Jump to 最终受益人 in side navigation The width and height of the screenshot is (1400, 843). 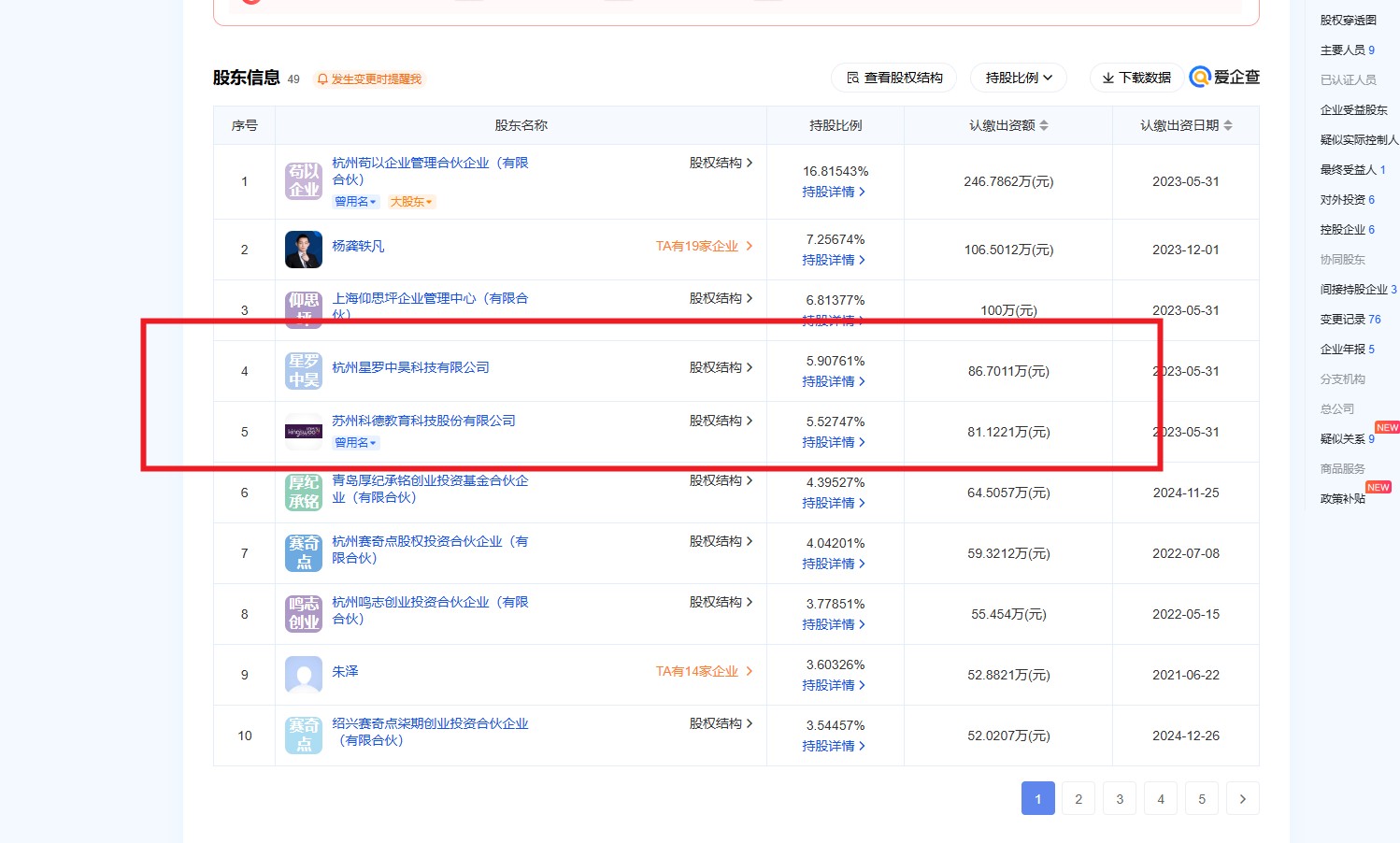click(1352, 170)
